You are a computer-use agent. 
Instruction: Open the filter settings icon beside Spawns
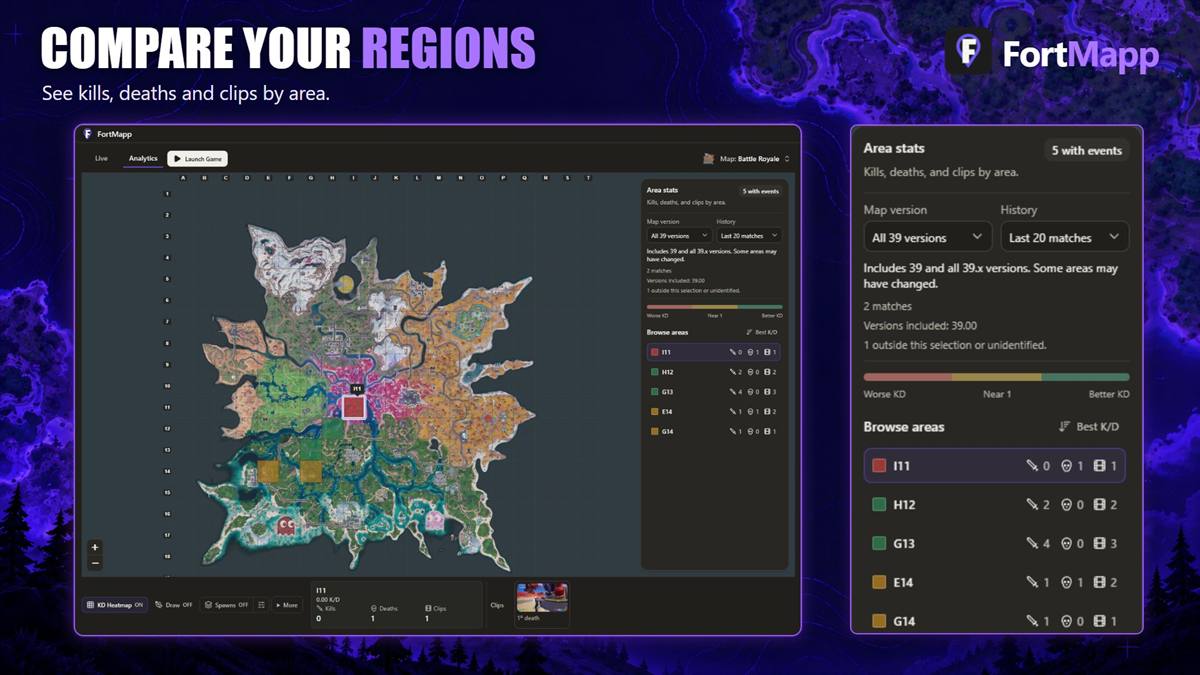coord(261,605)
